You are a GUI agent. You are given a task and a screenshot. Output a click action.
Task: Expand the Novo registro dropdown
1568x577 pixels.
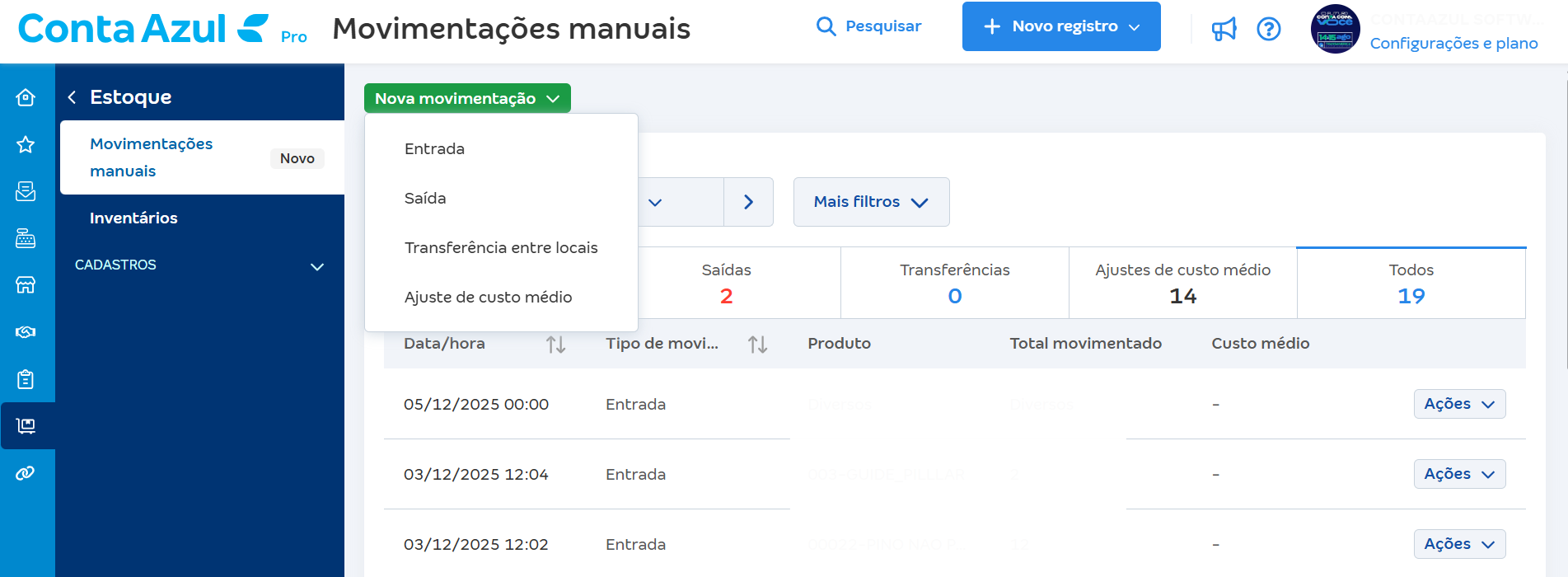coord(1061,26)
